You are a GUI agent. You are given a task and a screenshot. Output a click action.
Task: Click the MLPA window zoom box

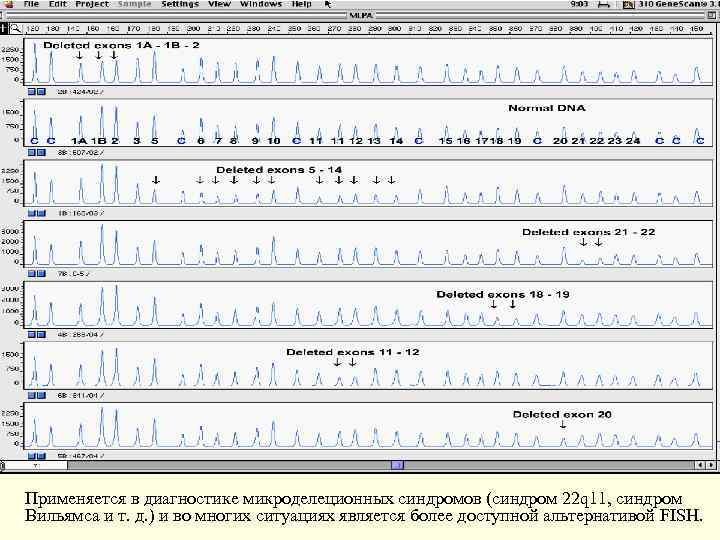711,15
